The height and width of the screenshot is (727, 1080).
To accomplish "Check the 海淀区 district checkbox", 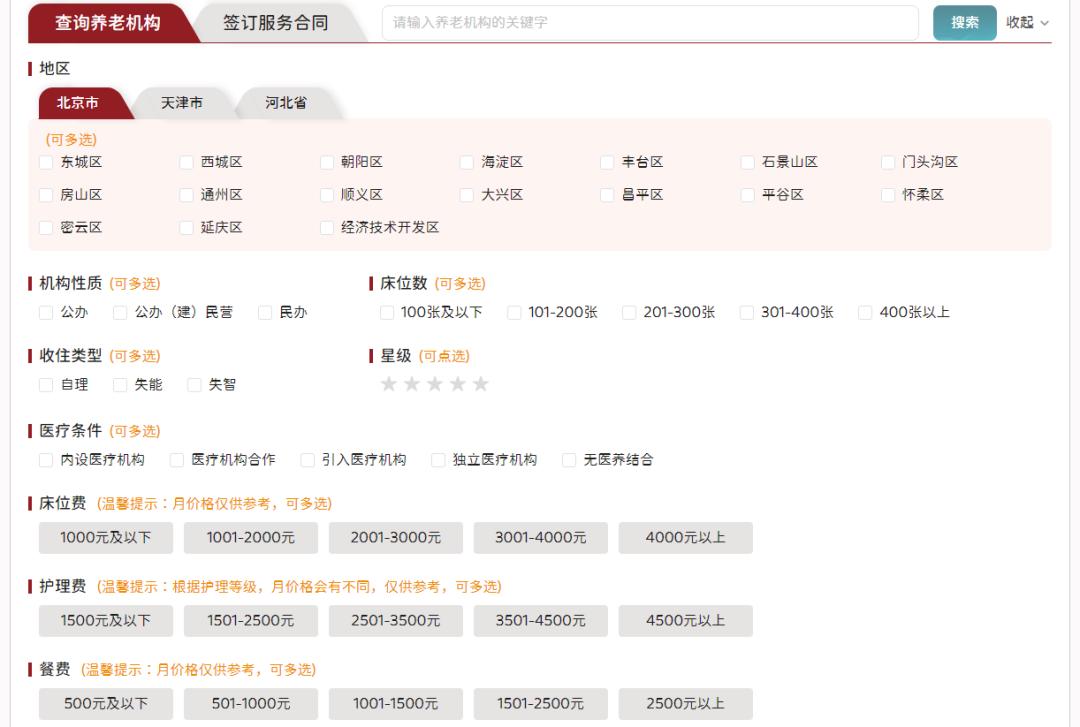I will (x=465, y=160).
